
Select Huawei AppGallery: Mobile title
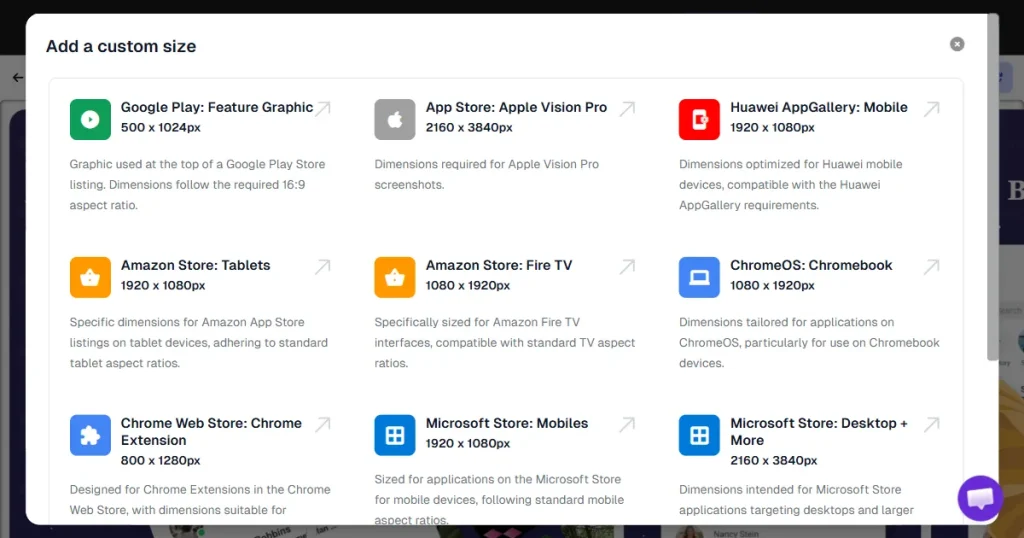(x=819, y=107)
